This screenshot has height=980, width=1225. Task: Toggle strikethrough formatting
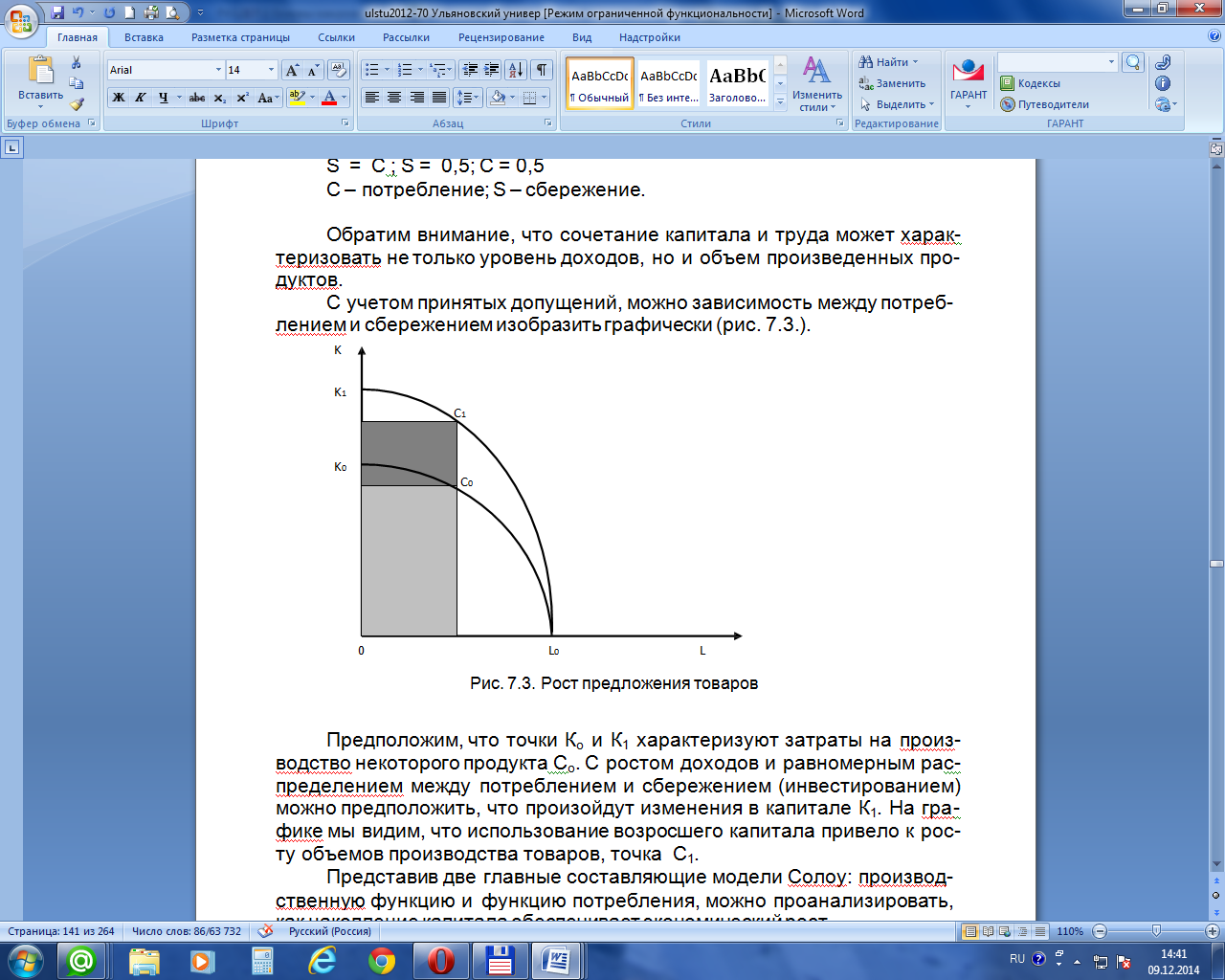point(197,98)
